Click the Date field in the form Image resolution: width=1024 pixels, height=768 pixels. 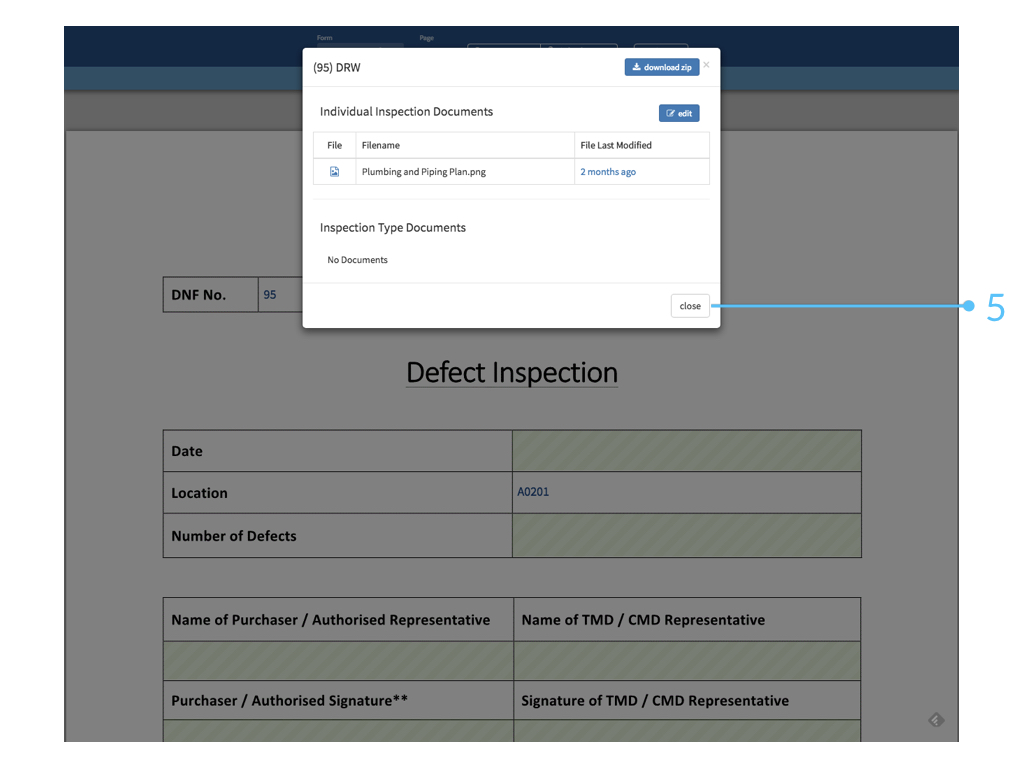click(x=686, y=451)
